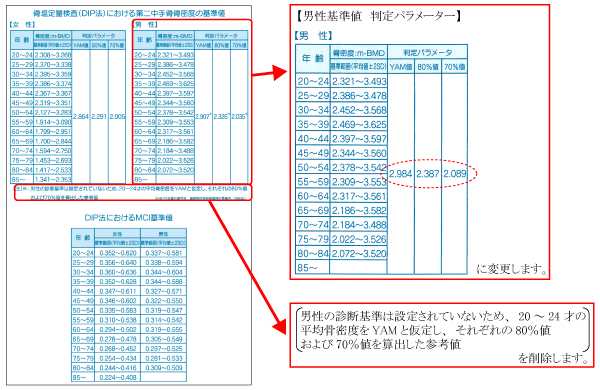This screenshot has height=390, width=600.
Task: Click the 【男性基準値 判定パラメーター】 heading
Action: (x=378, y=16)
